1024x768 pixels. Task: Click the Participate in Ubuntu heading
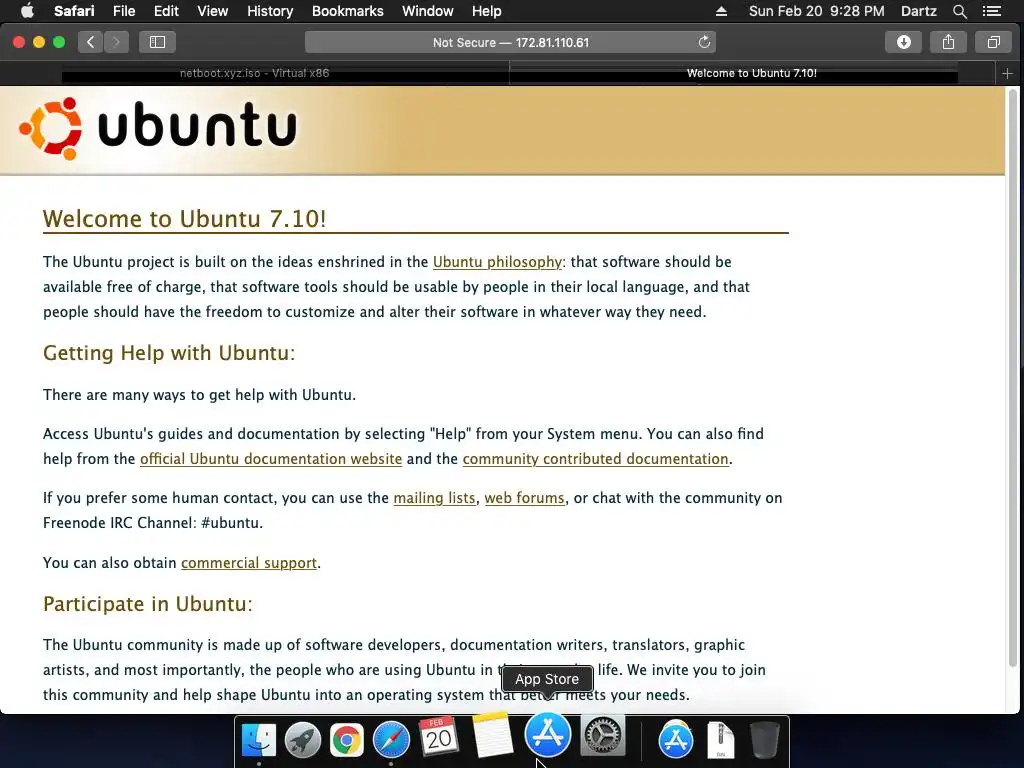click(x=148, y=603)
